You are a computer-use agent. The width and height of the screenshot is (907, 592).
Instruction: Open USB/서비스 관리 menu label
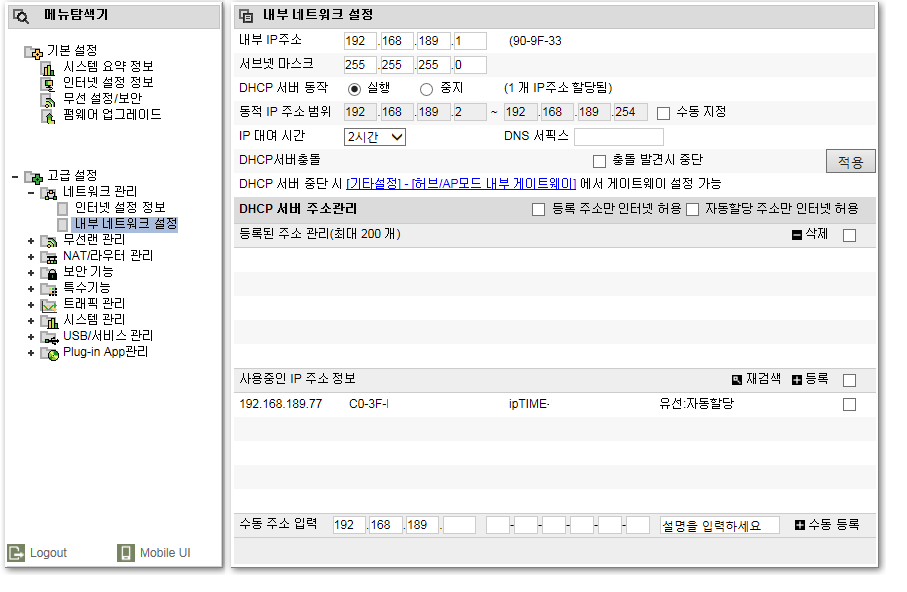[x=108, y=336]
